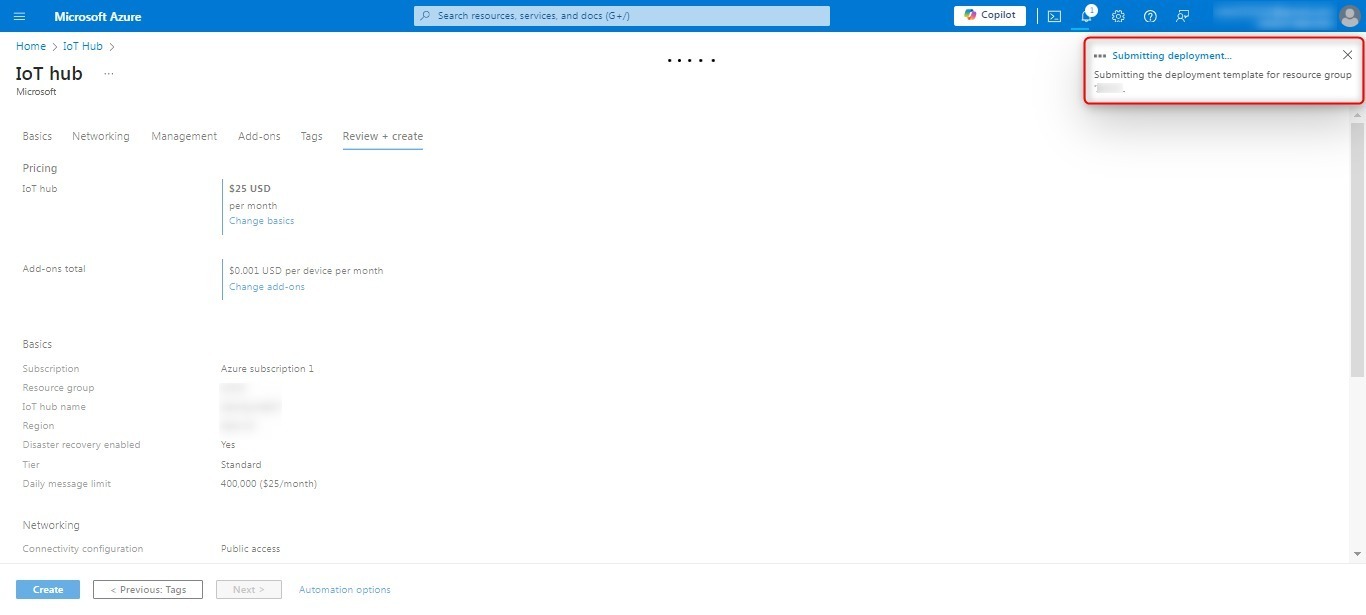Click the $25 USD price text
1366x615 pixels.
250,188
